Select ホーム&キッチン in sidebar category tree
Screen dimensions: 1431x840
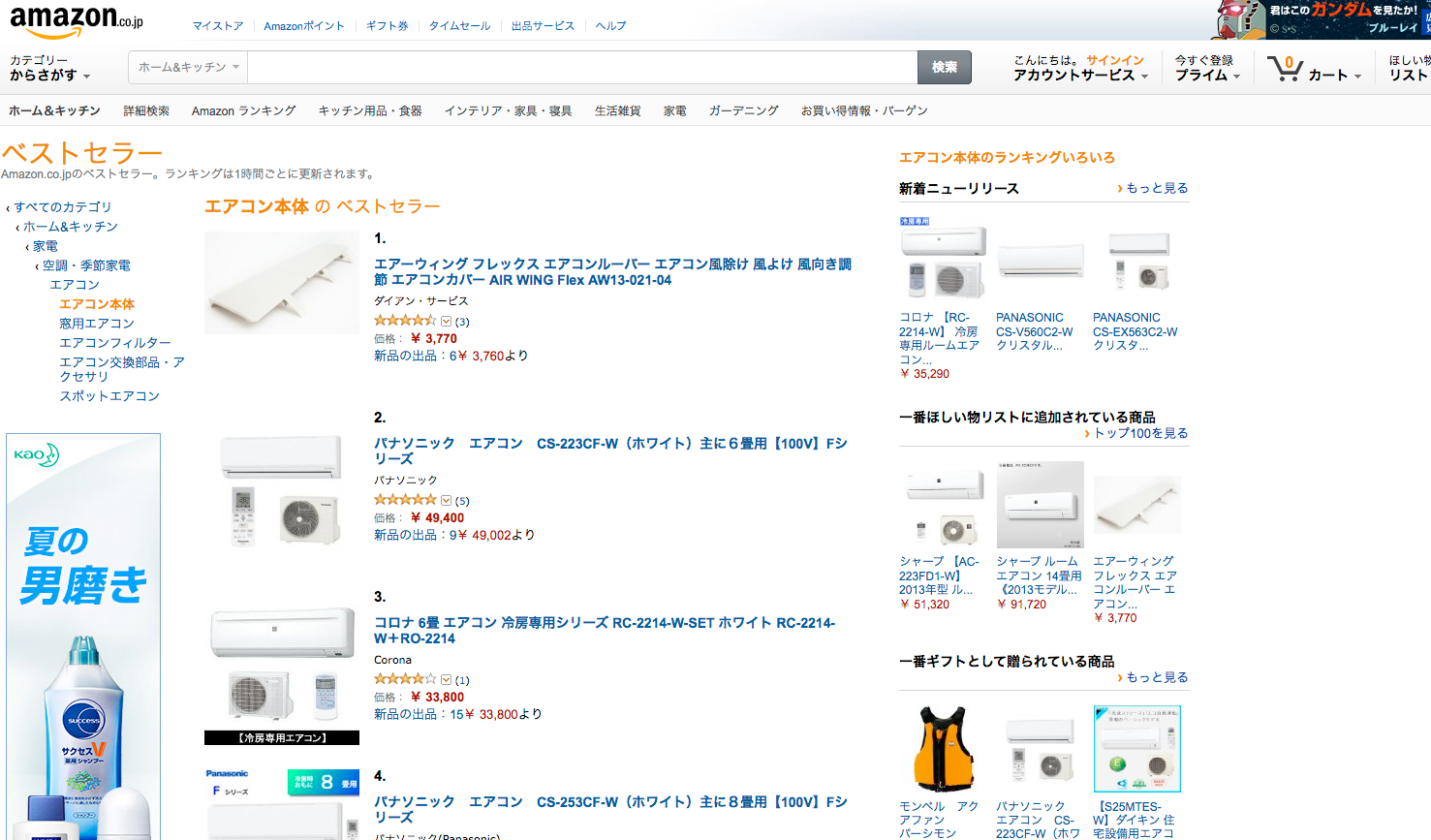pos(71,227)
